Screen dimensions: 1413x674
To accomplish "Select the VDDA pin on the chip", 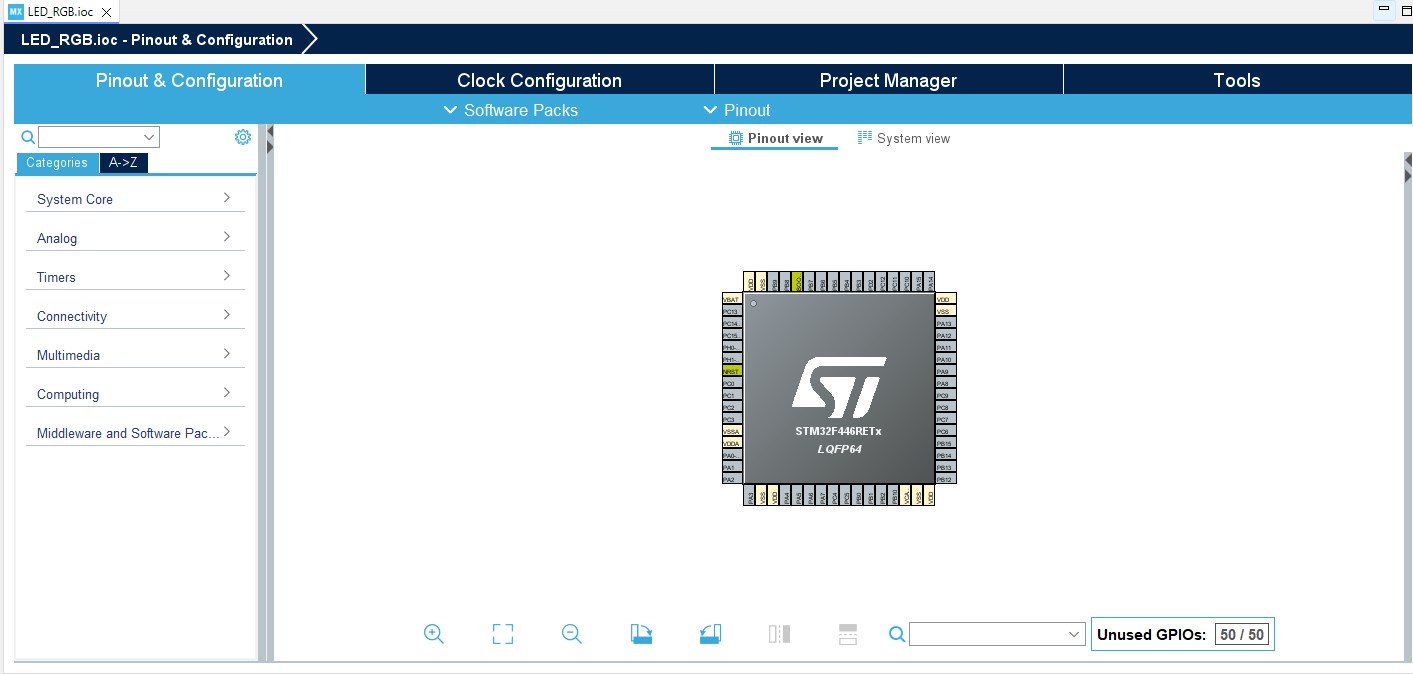I will pos(732,443).
